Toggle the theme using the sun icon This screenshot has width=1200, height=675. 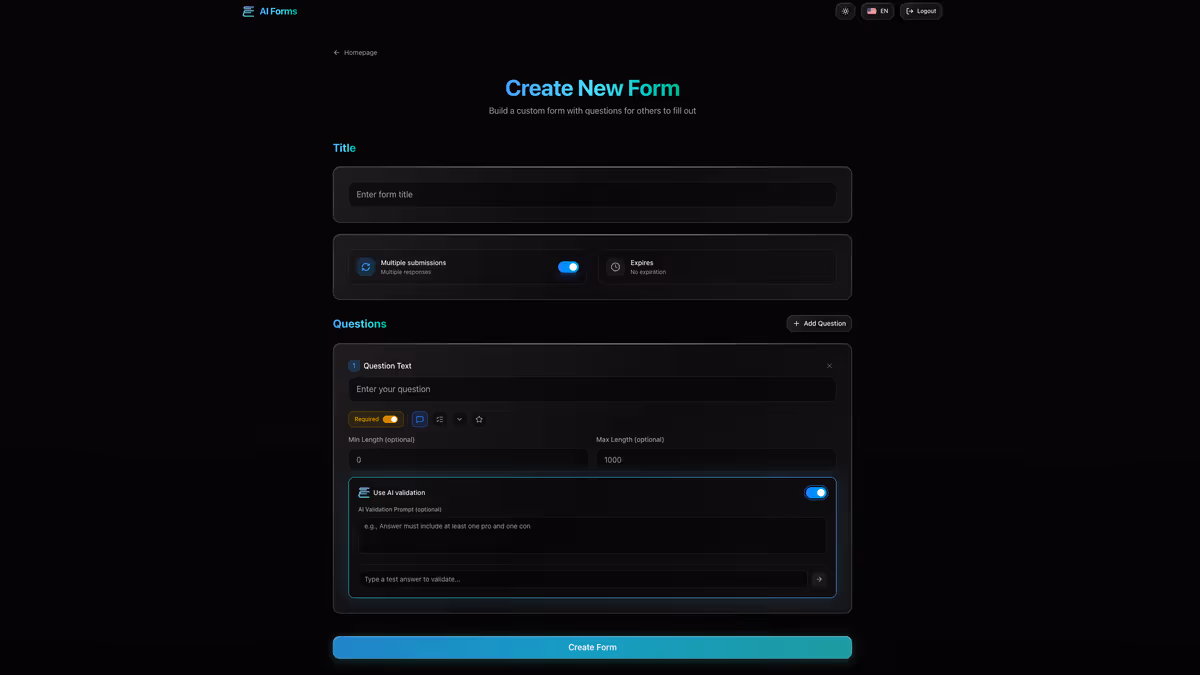[x=845, y=11]
